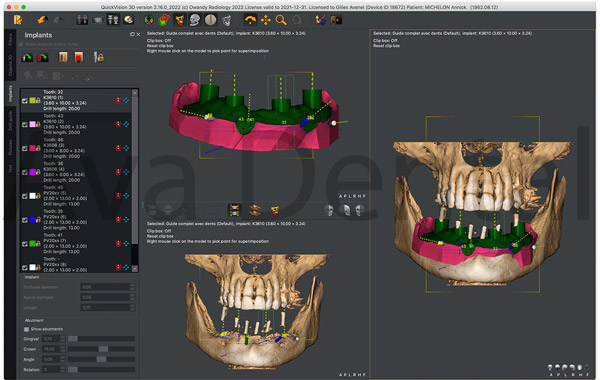
Task: Click yellow-green color swatch for Tooth 32
Action: (x=33, y=100)
